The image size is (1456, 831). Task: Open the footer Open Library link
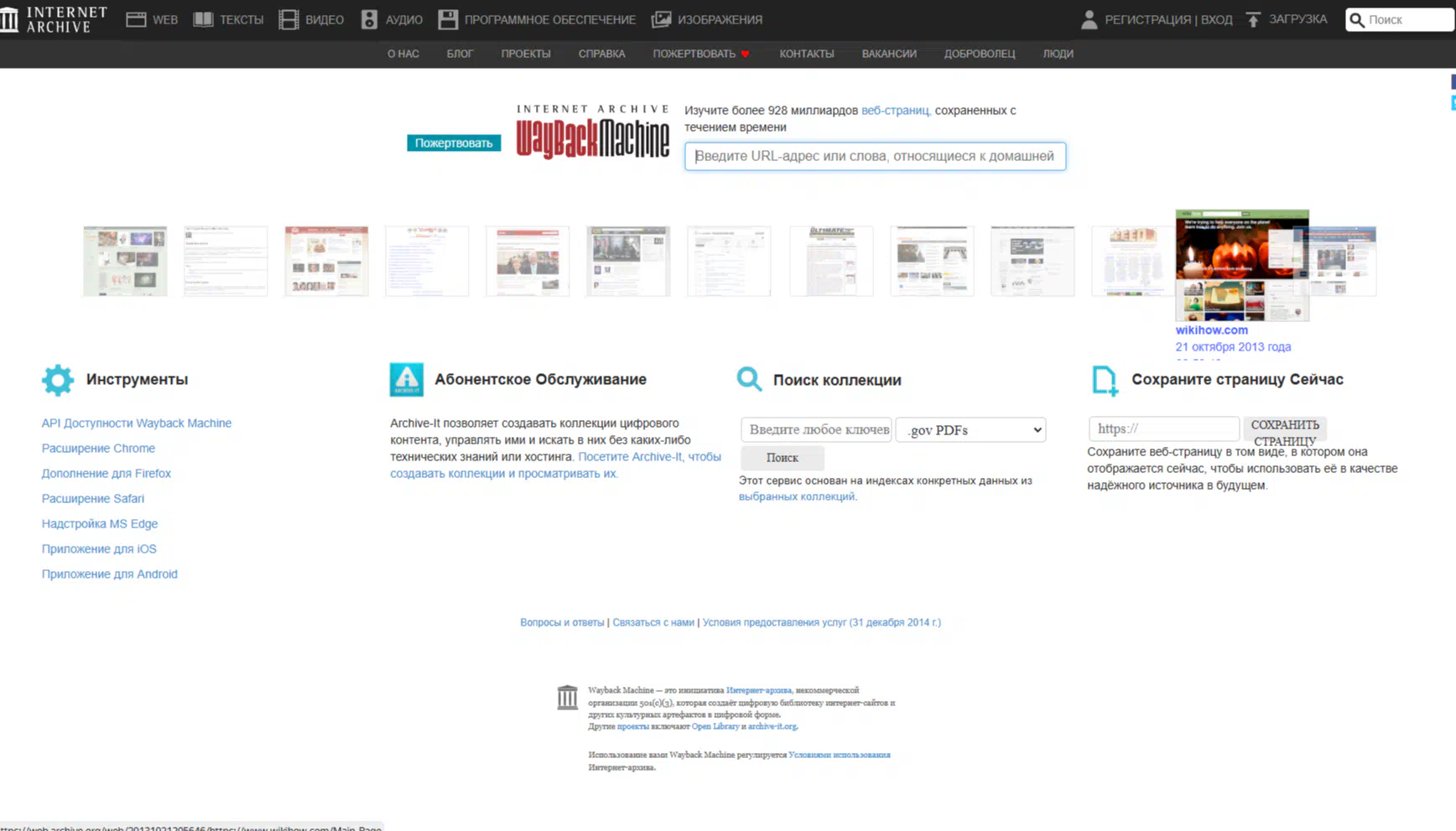tap(715, 727)
